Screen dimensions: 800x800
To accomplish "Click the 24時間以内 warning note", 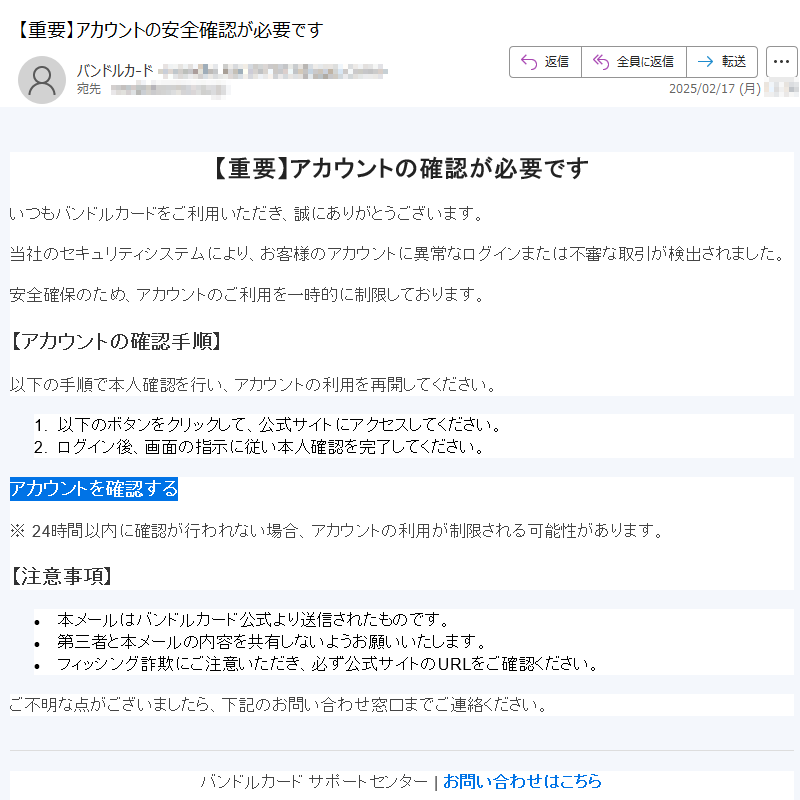I will (337, 531).
